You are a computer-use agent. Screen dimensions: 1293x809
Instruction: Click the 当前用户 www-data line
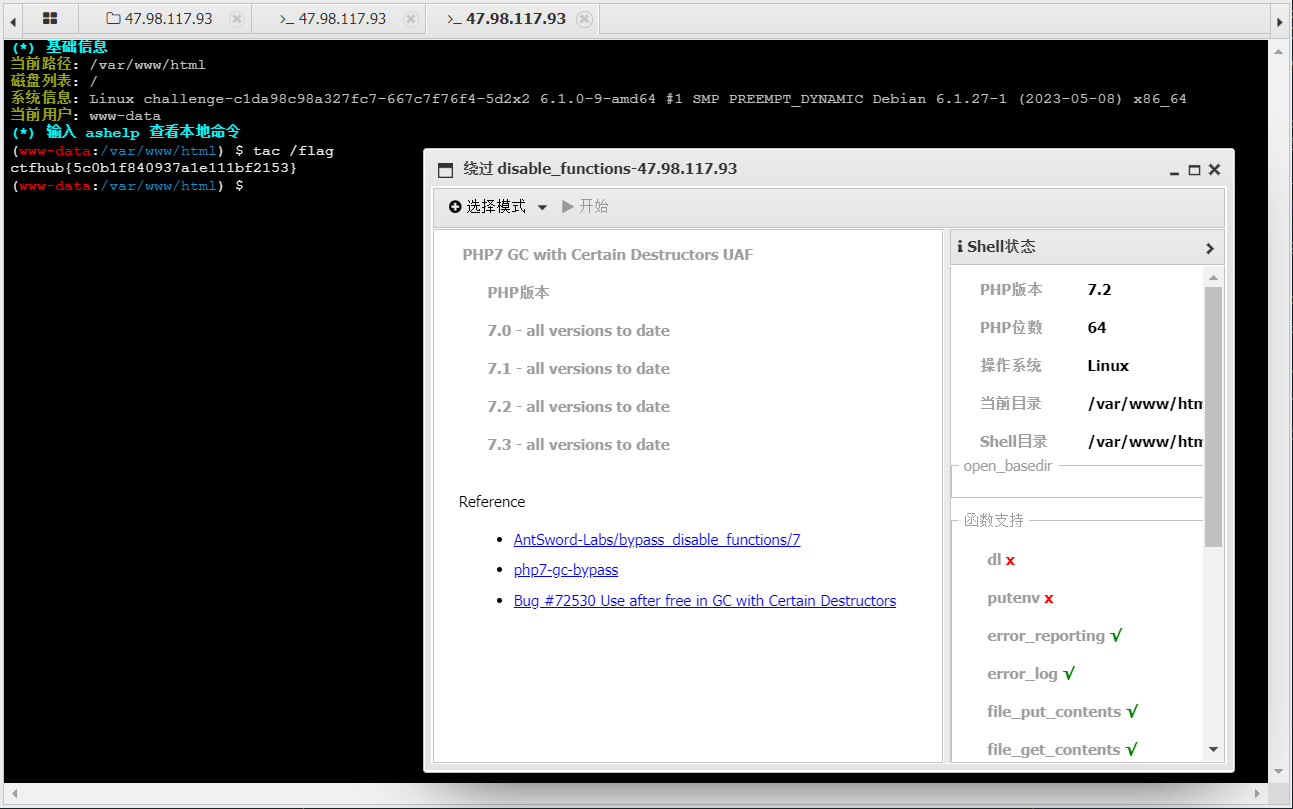(x=85, y=116)
